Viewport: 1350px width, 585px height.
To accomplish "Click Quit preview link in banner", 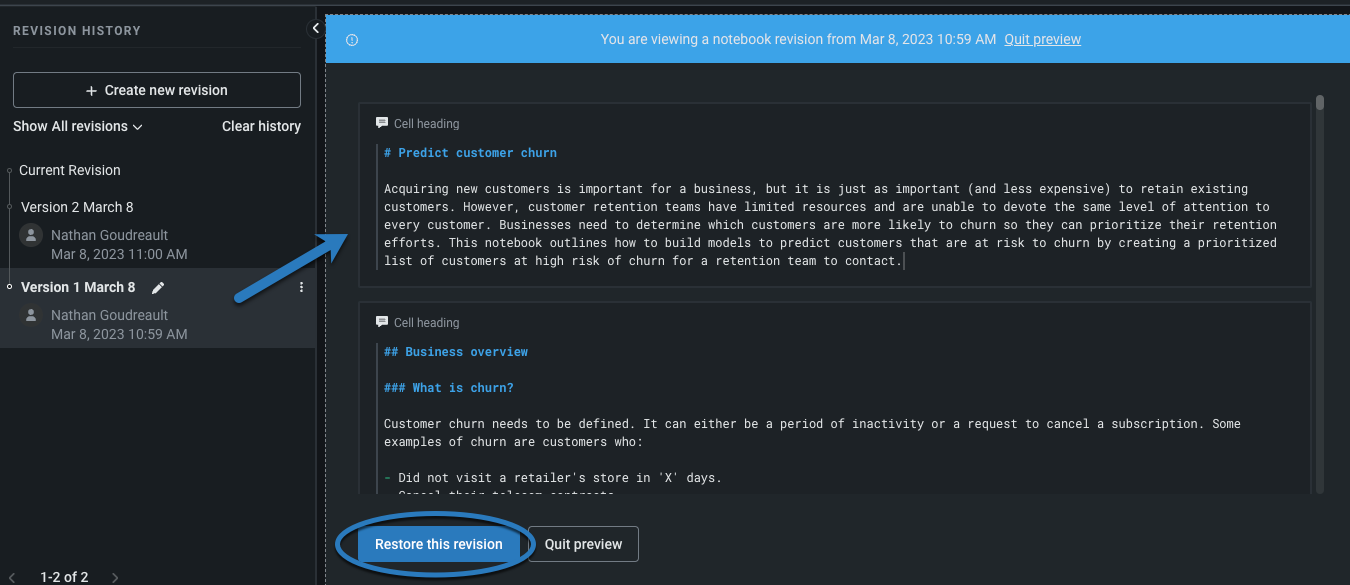I will (x=1042, y=40).
